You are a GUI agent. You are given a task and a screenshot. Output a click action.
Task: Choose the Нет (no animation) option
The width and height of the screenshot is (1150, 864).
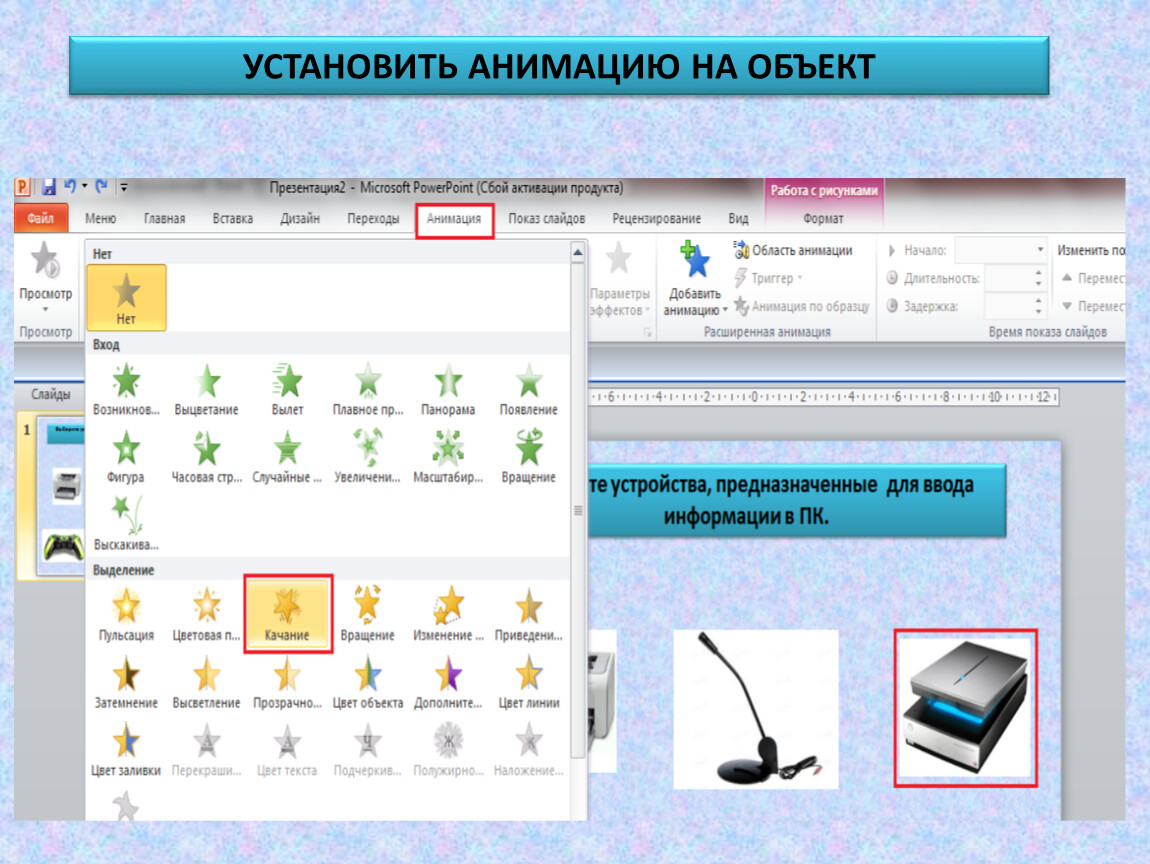[x=126, y=298]
